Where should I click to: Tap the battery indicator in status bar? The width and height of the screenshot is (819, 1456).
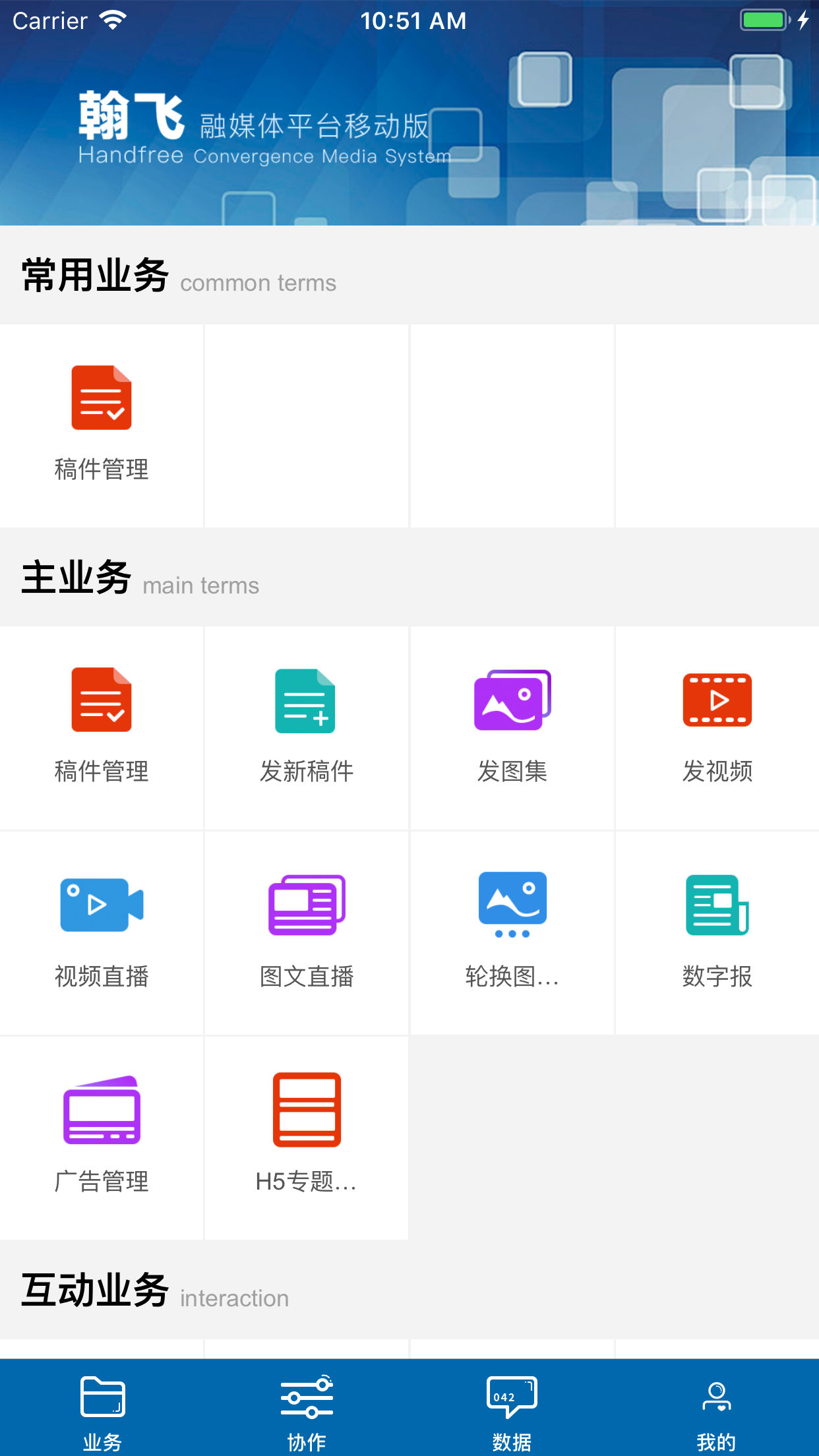765,20
